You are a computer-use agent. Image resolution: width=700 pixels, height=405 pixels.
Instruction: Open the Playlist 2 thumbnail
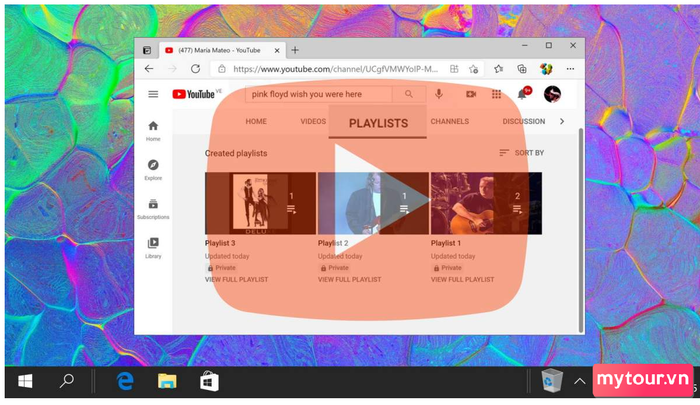tap(373, 203)
